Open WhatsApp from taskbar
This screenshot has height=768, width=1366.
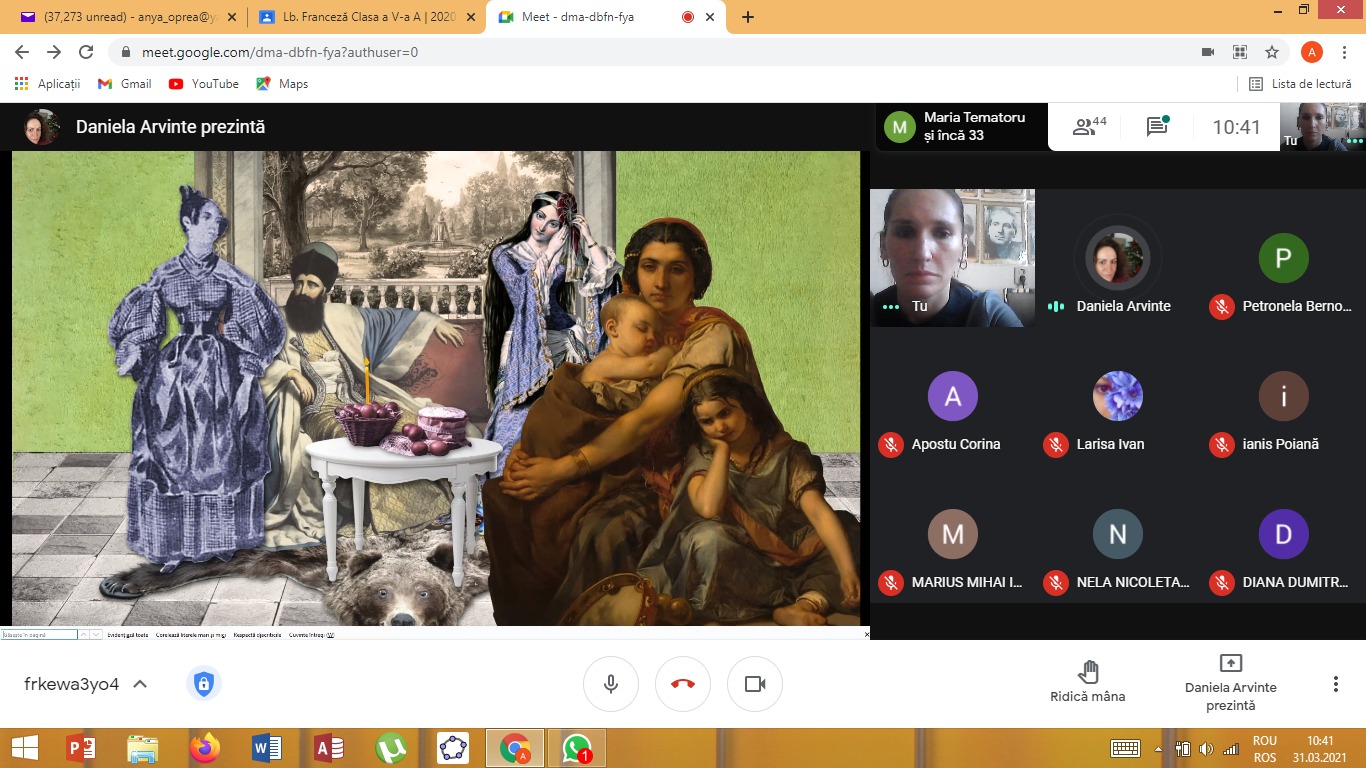click(x=577, y=747)
